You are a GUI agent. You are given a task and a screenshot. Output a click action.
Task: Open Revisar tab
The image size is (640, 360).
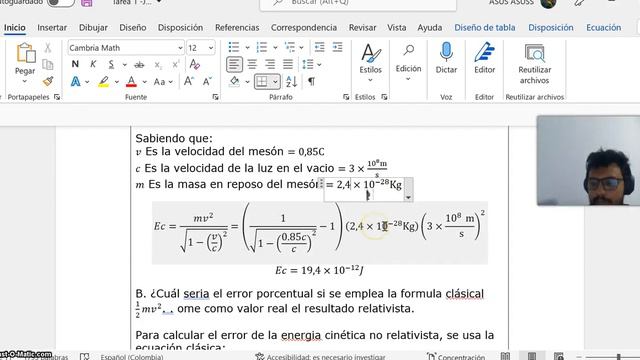(x=362, y=27)
